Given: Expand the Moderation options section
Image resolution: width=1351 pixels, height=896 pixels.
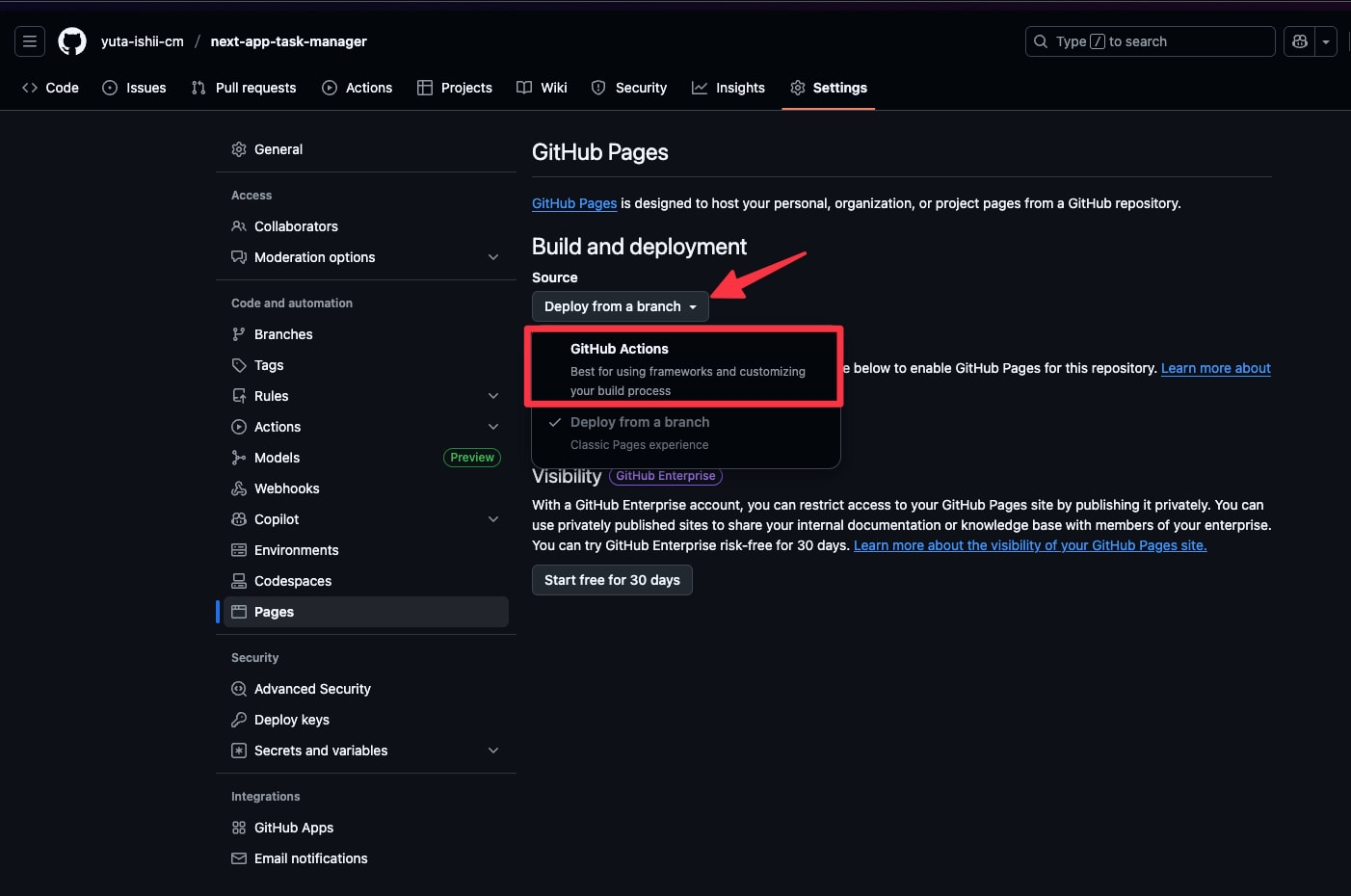Looking at the screenshot, I should coord(493,257).
